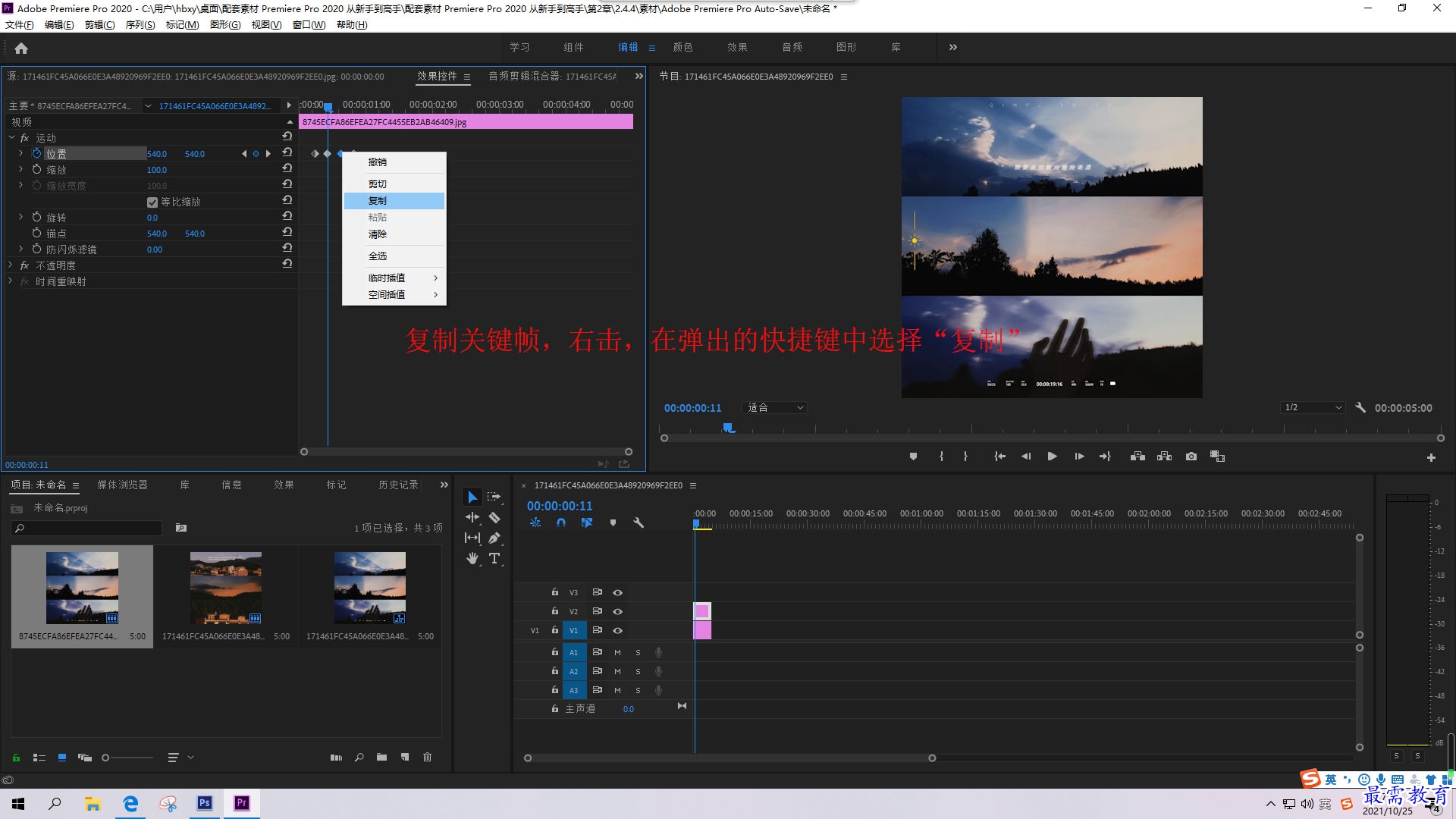The height and width of the screenshot is (819, 1456).
Task: Select the Selection tool arrow
Action: point(472,497)
